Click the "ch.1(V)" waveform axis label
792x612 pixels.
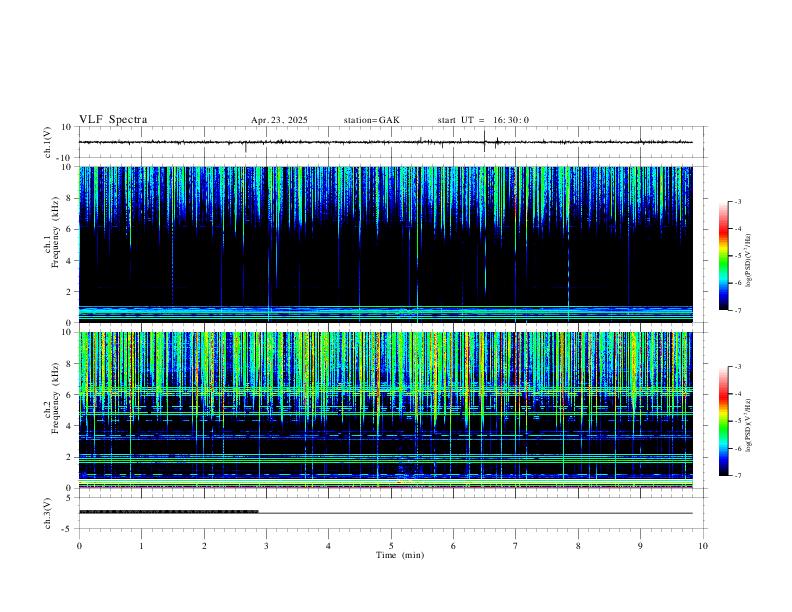tap(48, 142)
